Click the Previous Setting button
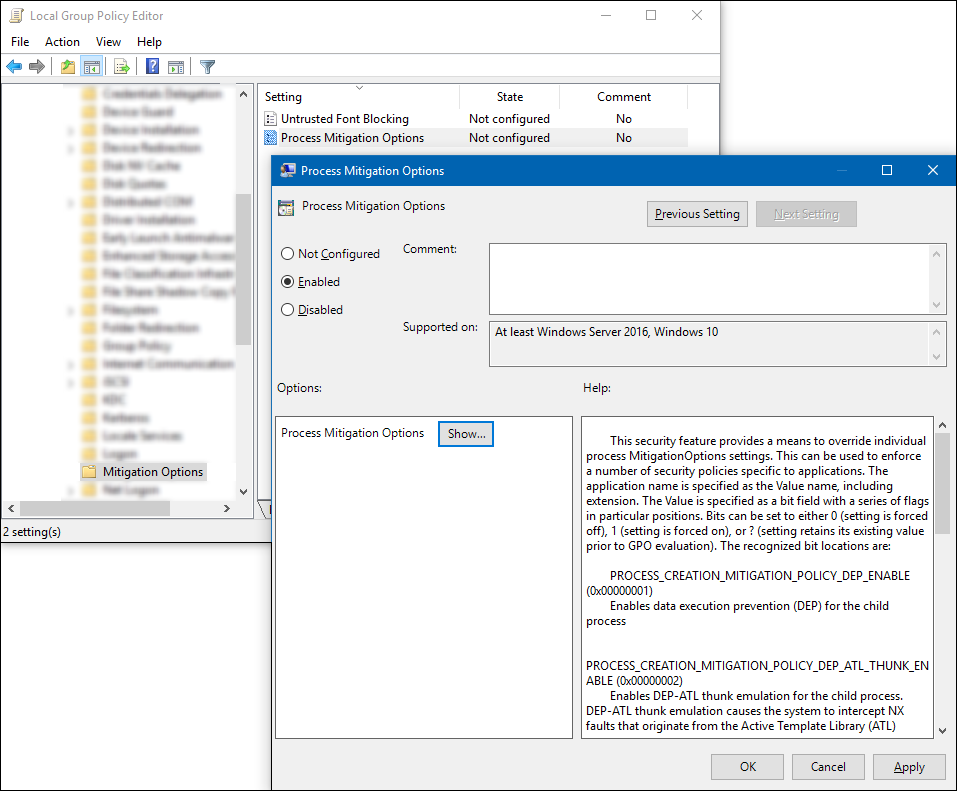 pyautogui.click(x=697, y=214)
